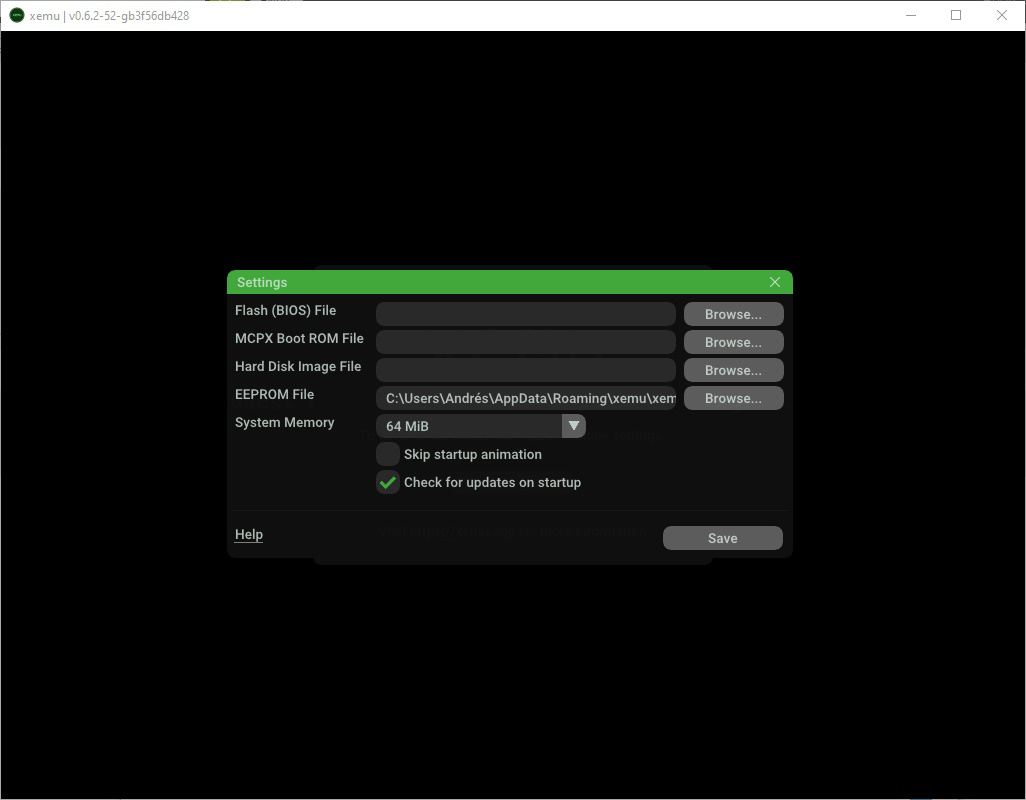The width and height of the screenshot is (1026, 800).
Task: Minimize the xemu window
Action: (x=910, y=15)
